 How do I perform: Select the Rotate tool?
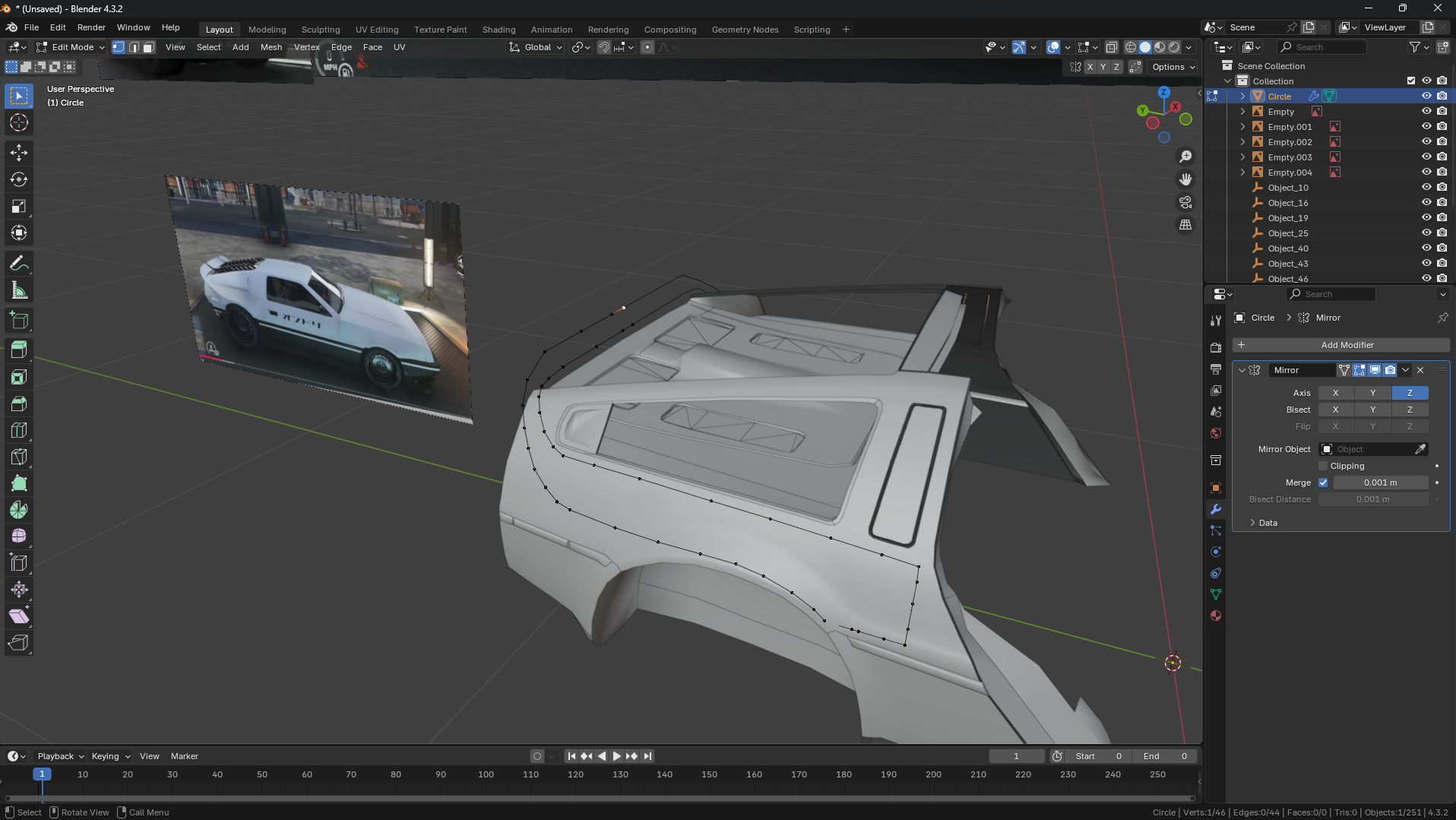point(19,179)
